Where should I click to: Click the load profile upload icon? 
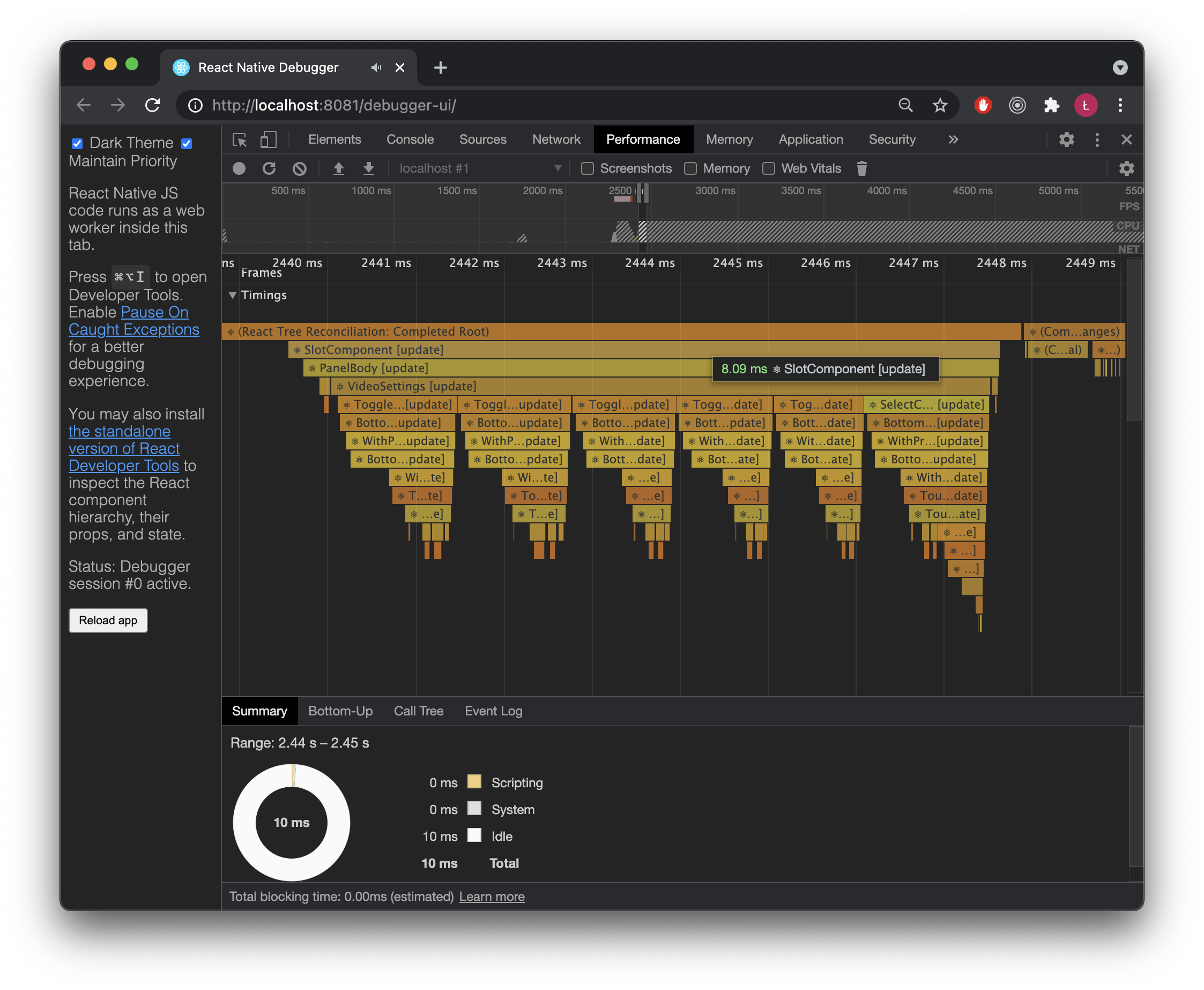(339, 168)
